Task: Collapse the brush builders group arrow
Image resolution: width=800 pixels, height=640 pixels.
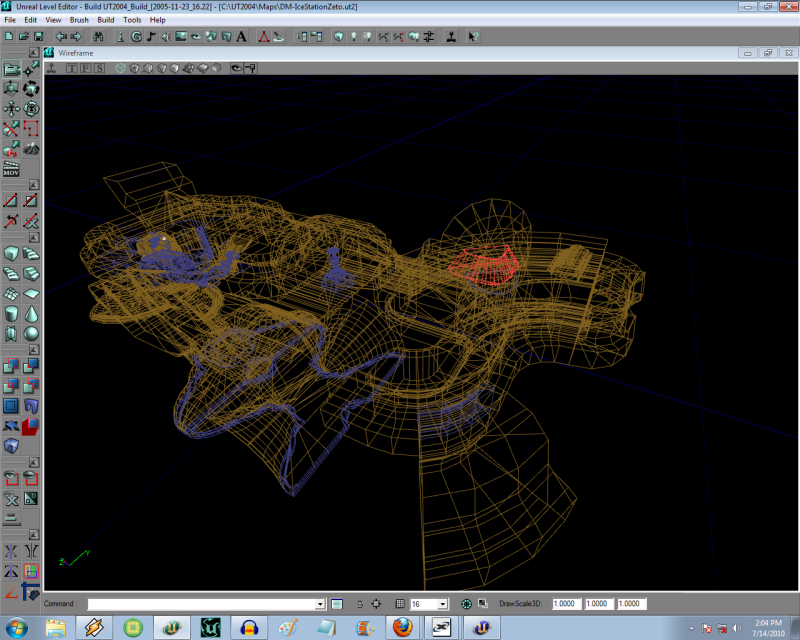Action: coord(34,237)
